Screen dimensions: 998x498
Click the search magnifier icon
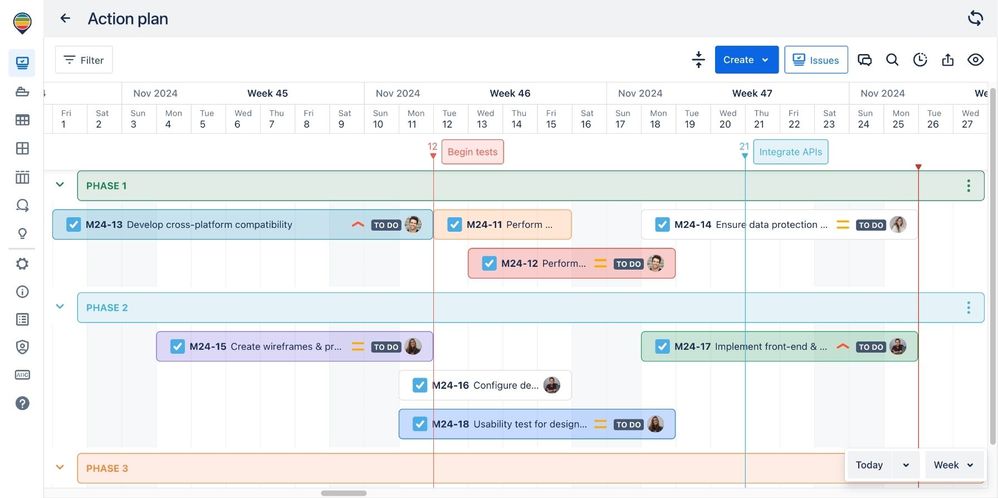pos(892,60)
